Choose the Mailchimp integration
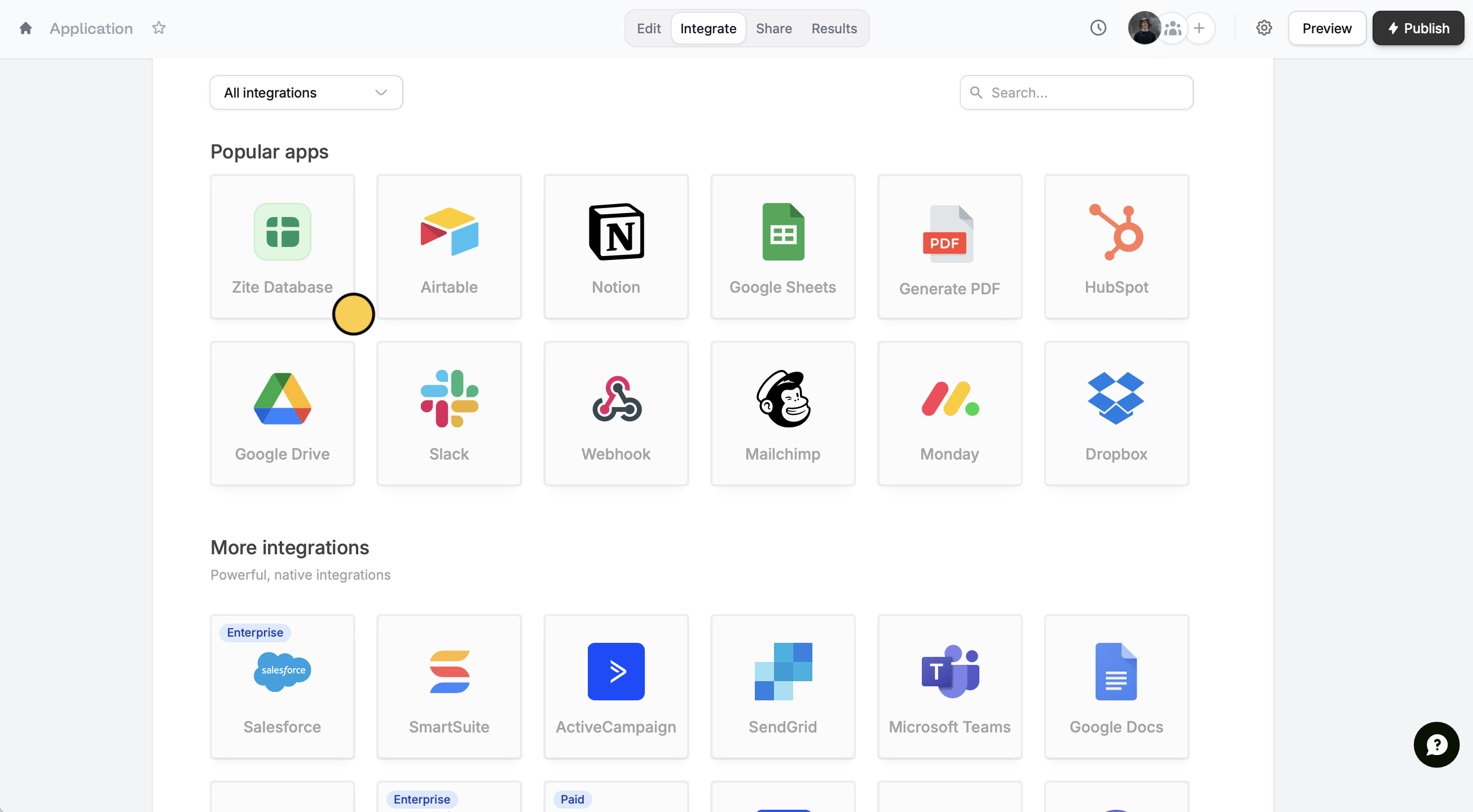1473x812 pixels. pos(782,413)
